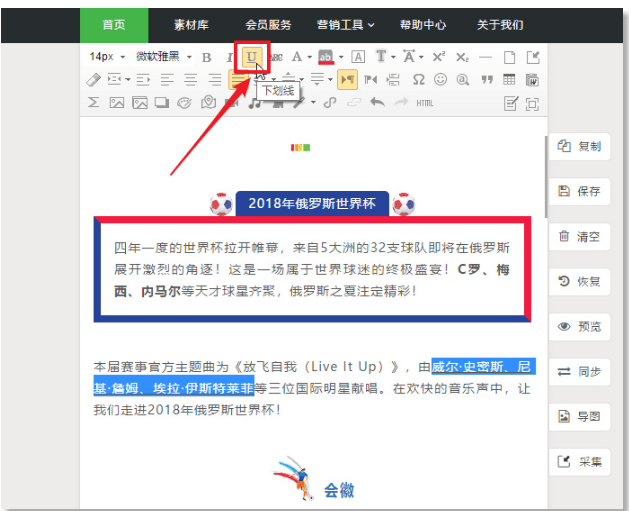Viewport: 629px width, 511px height.
Task: Insert a link with chain icon
Action: 330,103
